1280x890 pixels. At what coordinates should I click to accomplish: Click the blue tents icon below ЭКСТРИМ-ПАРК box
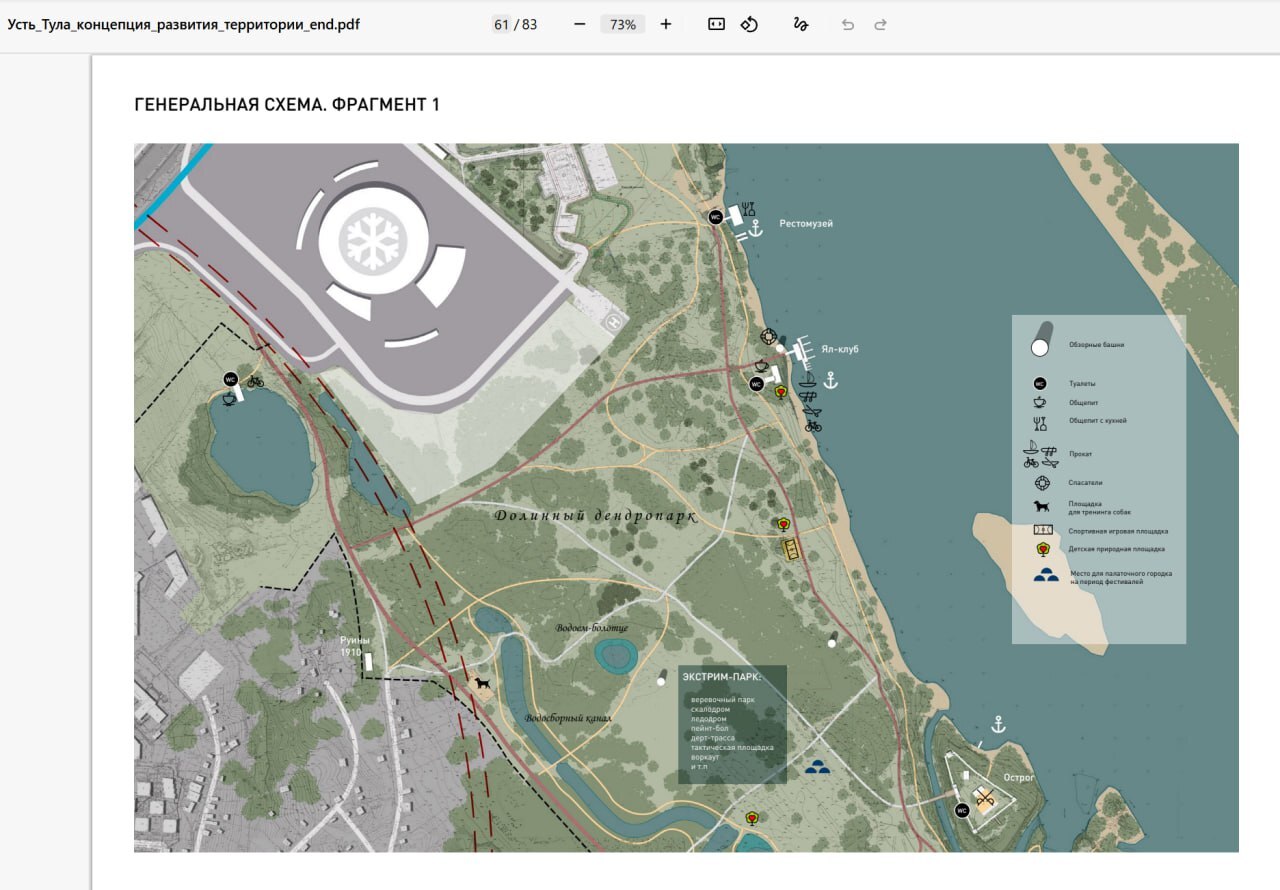[817, 768]
